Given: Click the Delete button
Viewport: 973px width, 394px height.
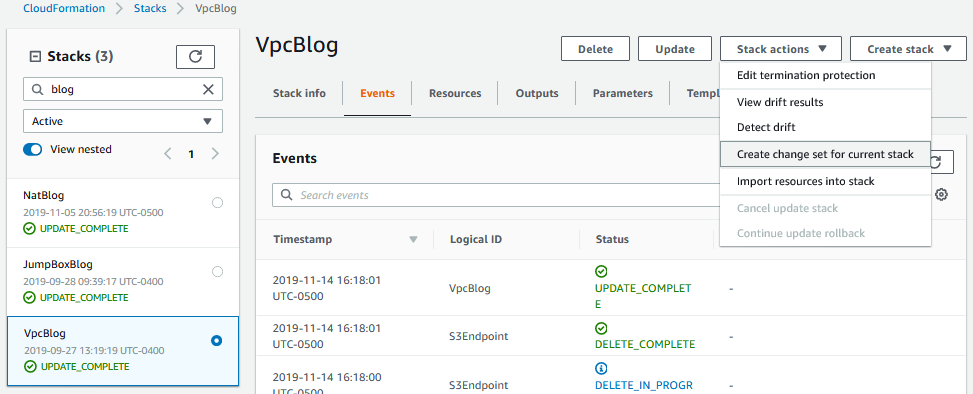Looking at the screenshot, I should click(x=595, y=49).
